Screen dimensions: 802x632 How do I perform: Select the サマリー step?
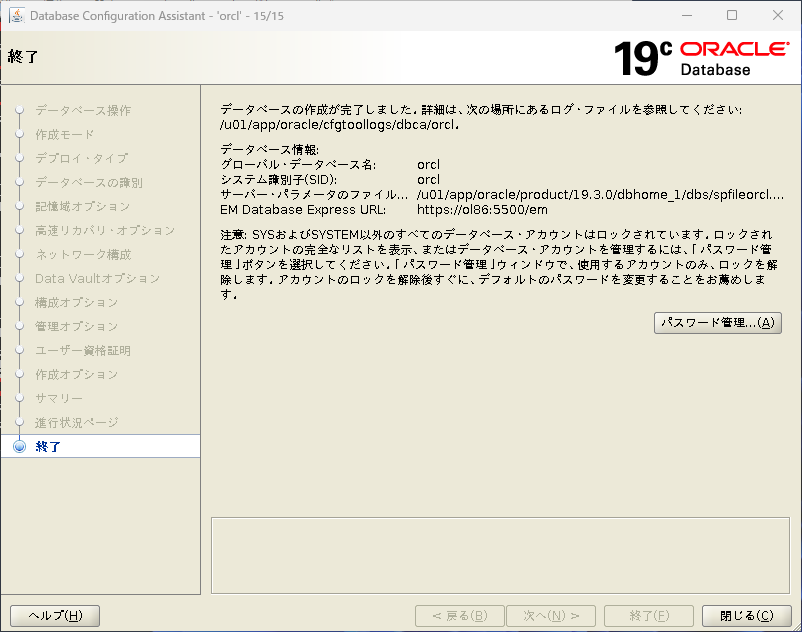pyautogui.click(x=58, y=398)
